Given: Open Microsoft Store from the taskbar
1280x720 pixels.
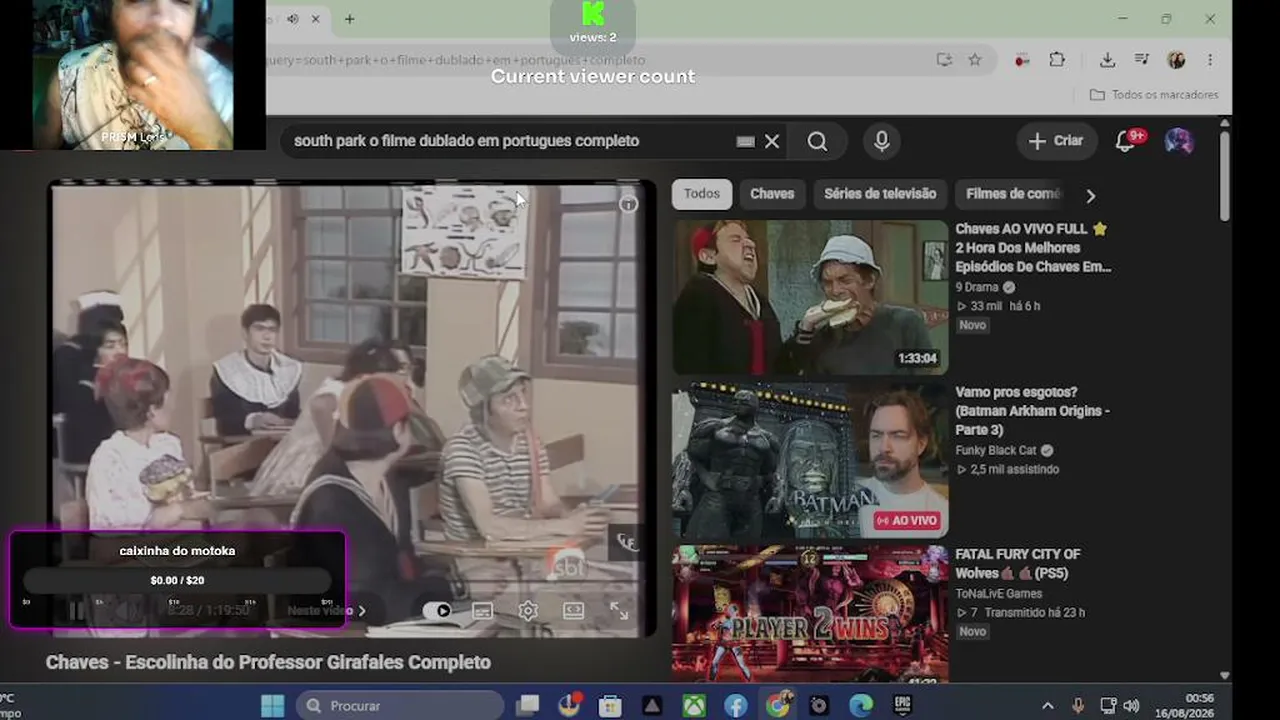Looking at the screenshot, I should (x=610, y=705).
